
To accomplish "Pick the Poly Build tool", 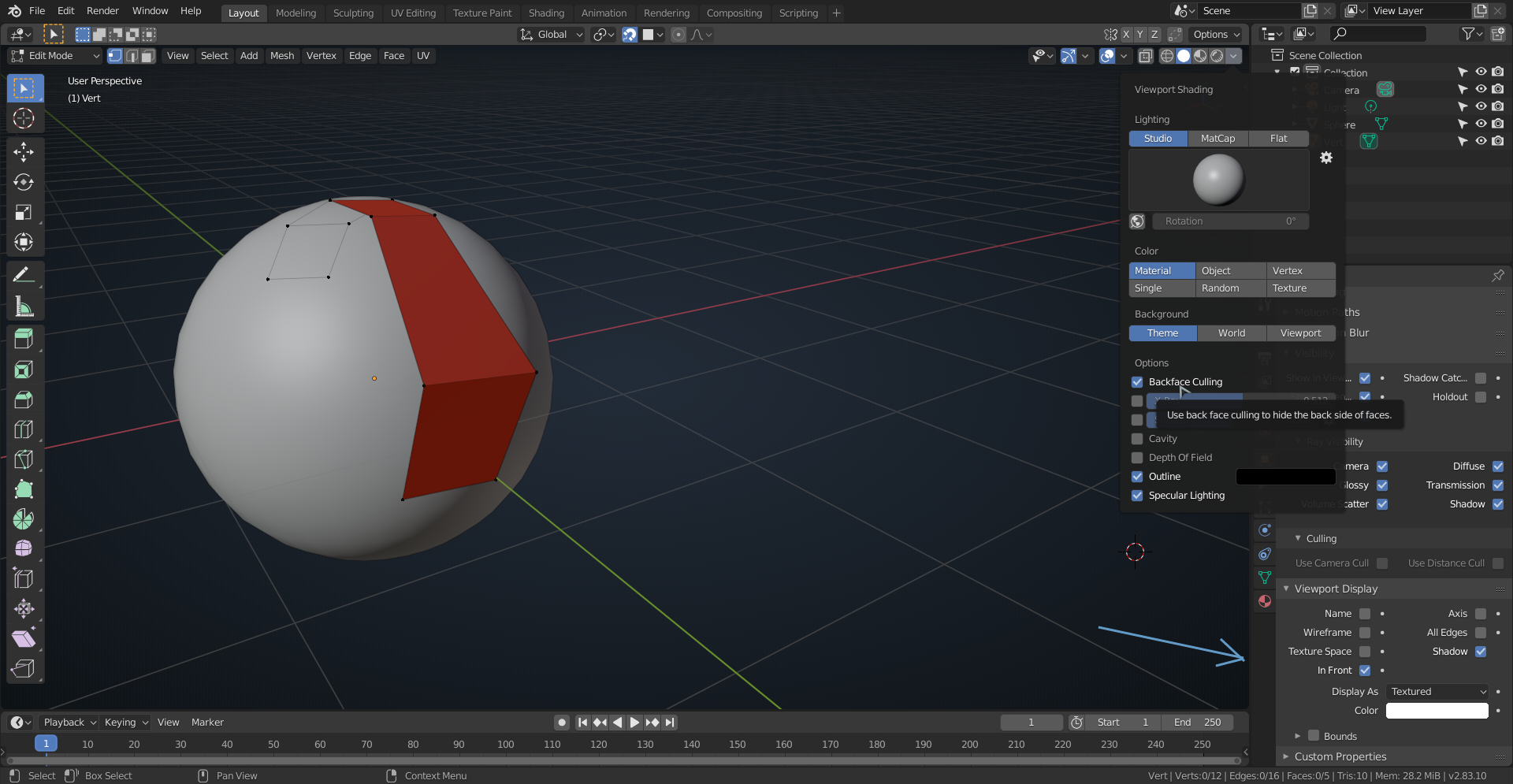I will point(24,489).
